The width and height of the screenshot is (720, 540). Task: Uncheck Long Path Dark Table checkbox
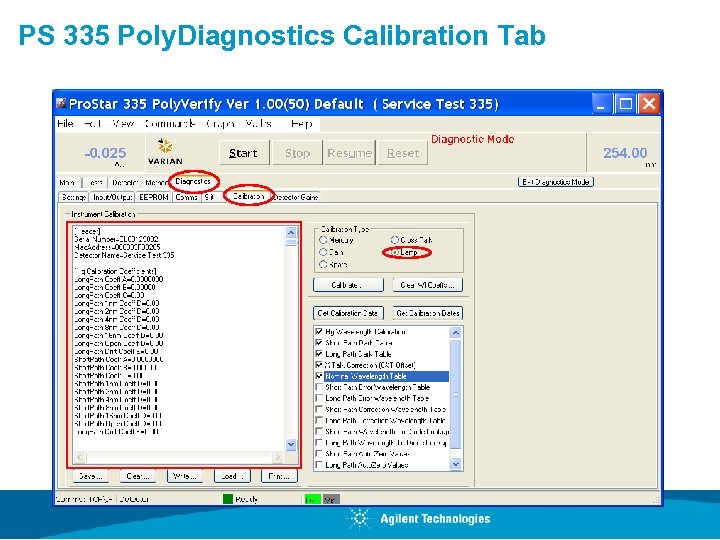pyautogui.click(x=319, y=354)
